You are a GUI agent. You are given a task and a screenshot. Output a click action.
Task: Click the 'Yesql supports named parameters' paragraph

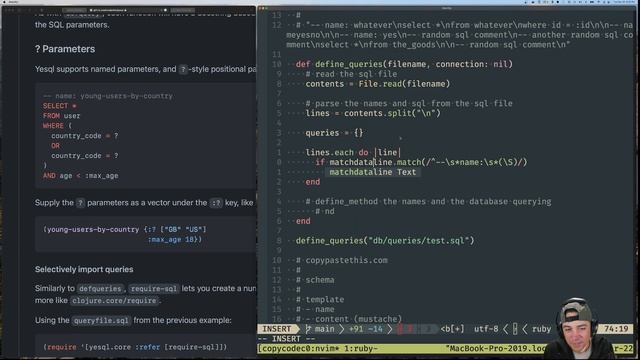(x=145, y=69)
